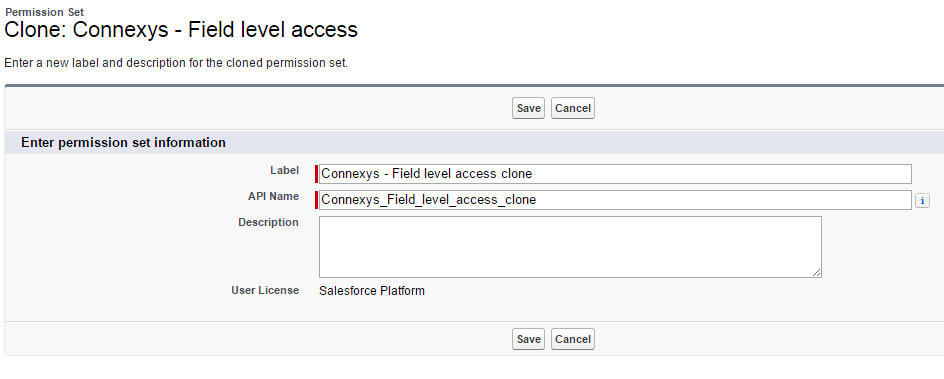Focus the Label text field

point(615,174)
